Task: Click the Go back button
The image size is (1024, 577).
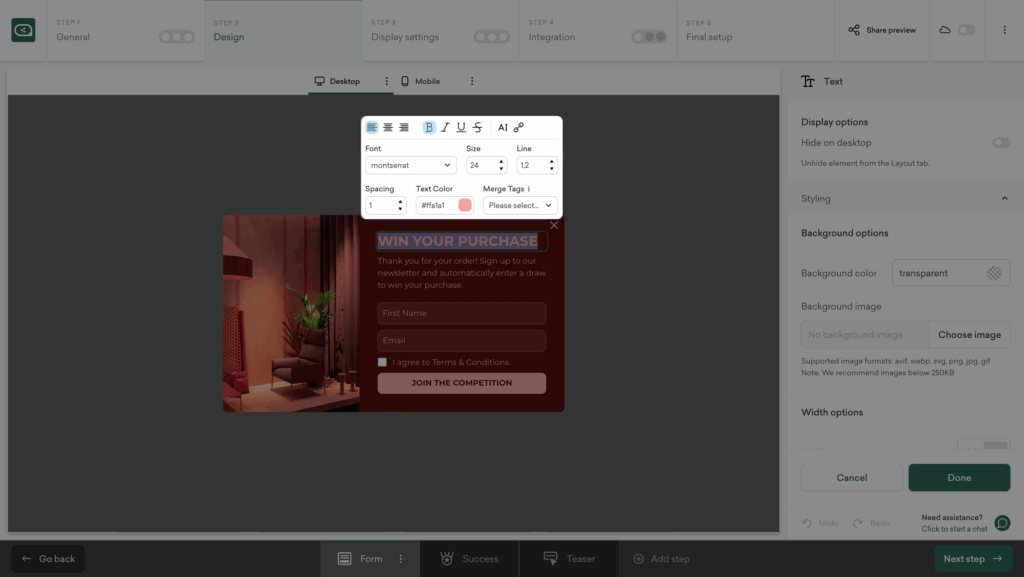Action: click(48, 559)
